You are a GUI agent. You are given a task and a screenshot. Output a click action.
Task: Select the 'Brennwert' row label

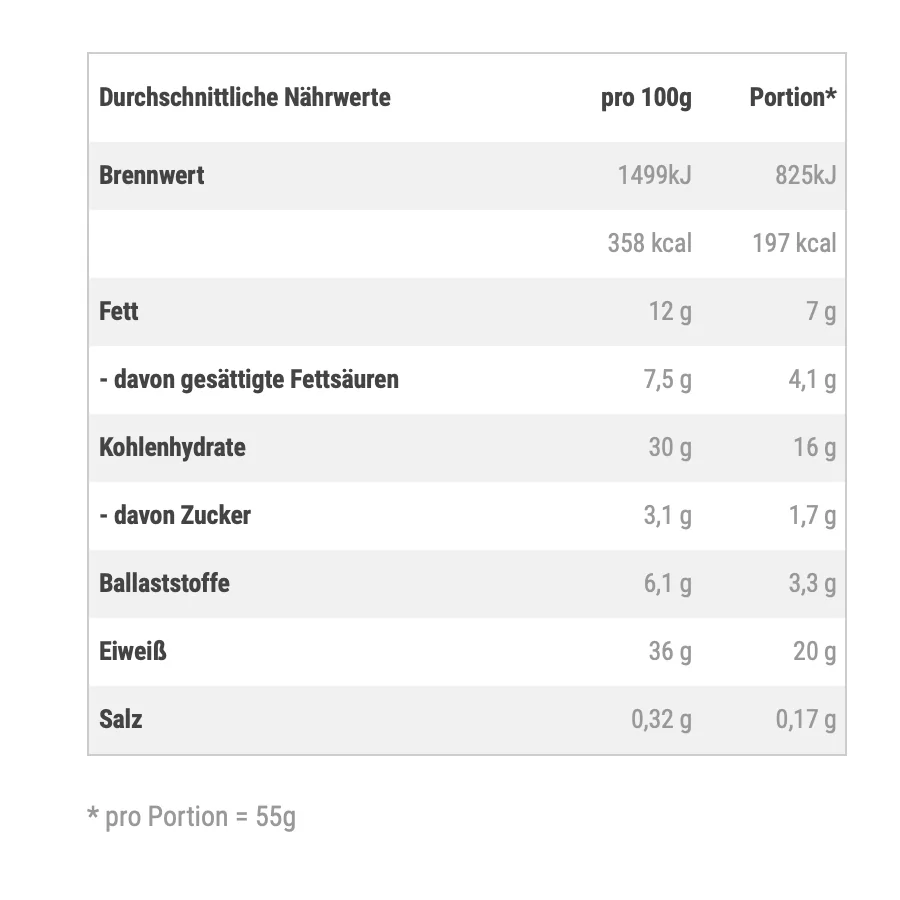coord(152,176)
